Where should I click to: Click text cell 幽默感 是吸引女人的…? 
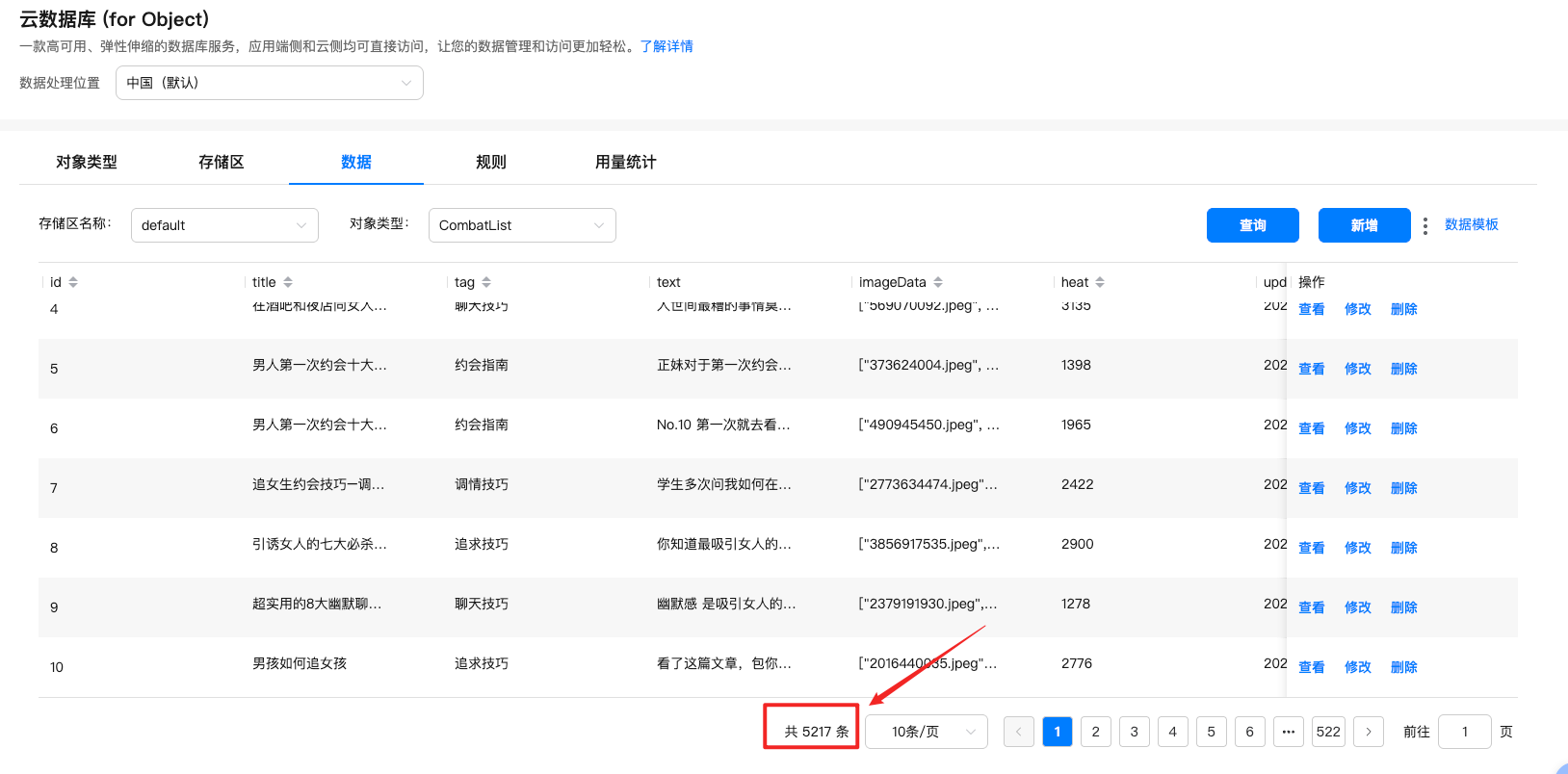[x=726, y=604]
